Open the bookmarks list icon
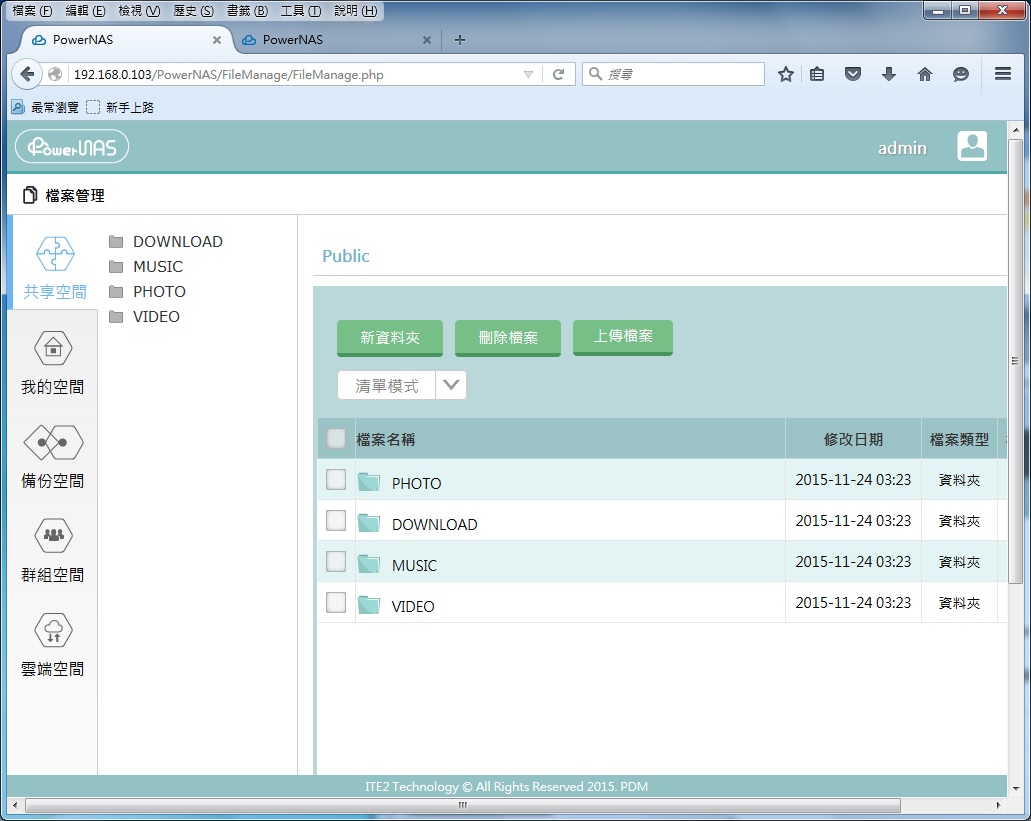The width and height of the screenshot is (1031, 821). (817, 74)
